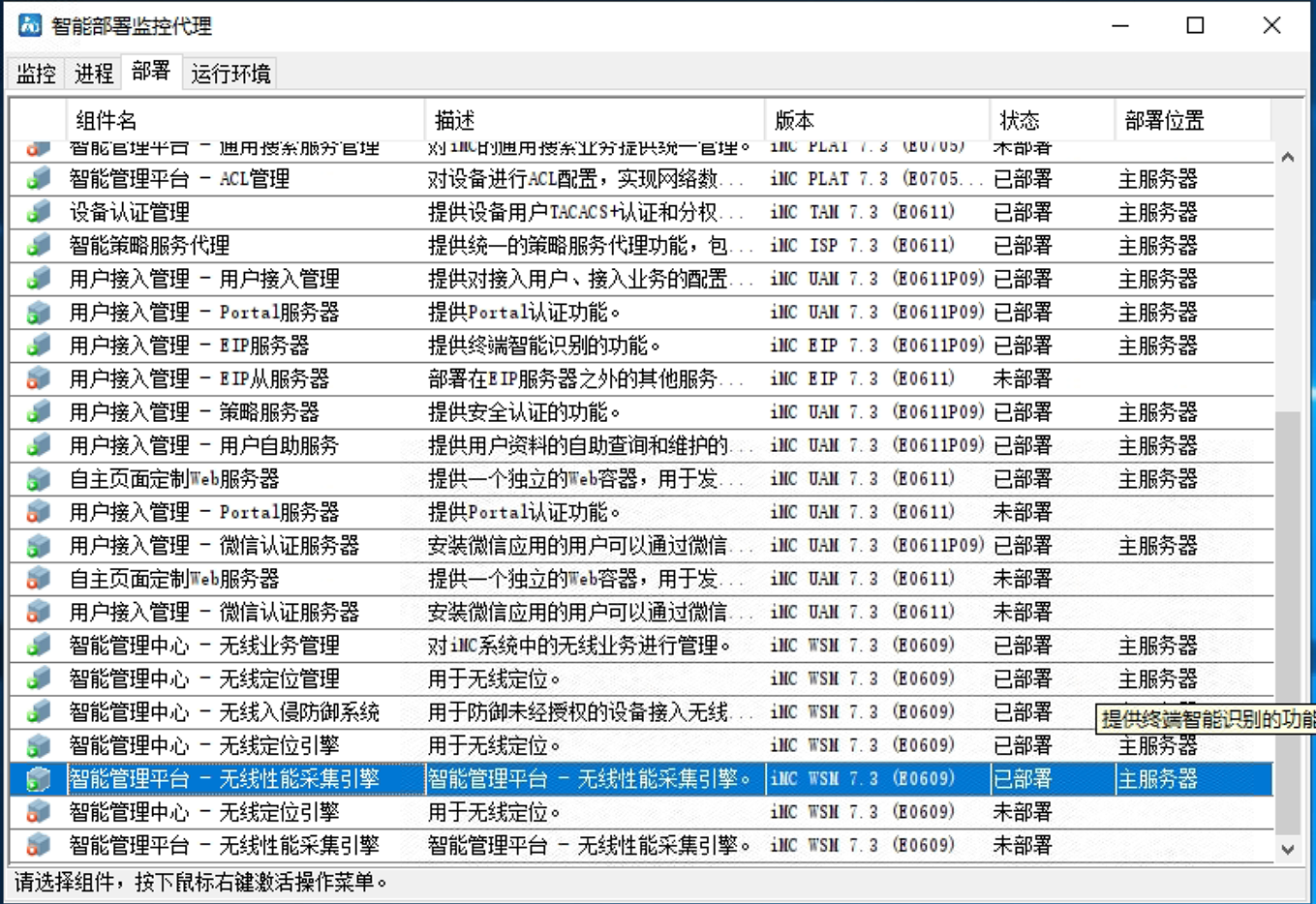The width and height of the screenshot is (1316, 904).
Task: Click the icon of the deployed (已部署) 自主页面定制Web服务器 row
Action: pyautogui.click(x=39, y=479)
